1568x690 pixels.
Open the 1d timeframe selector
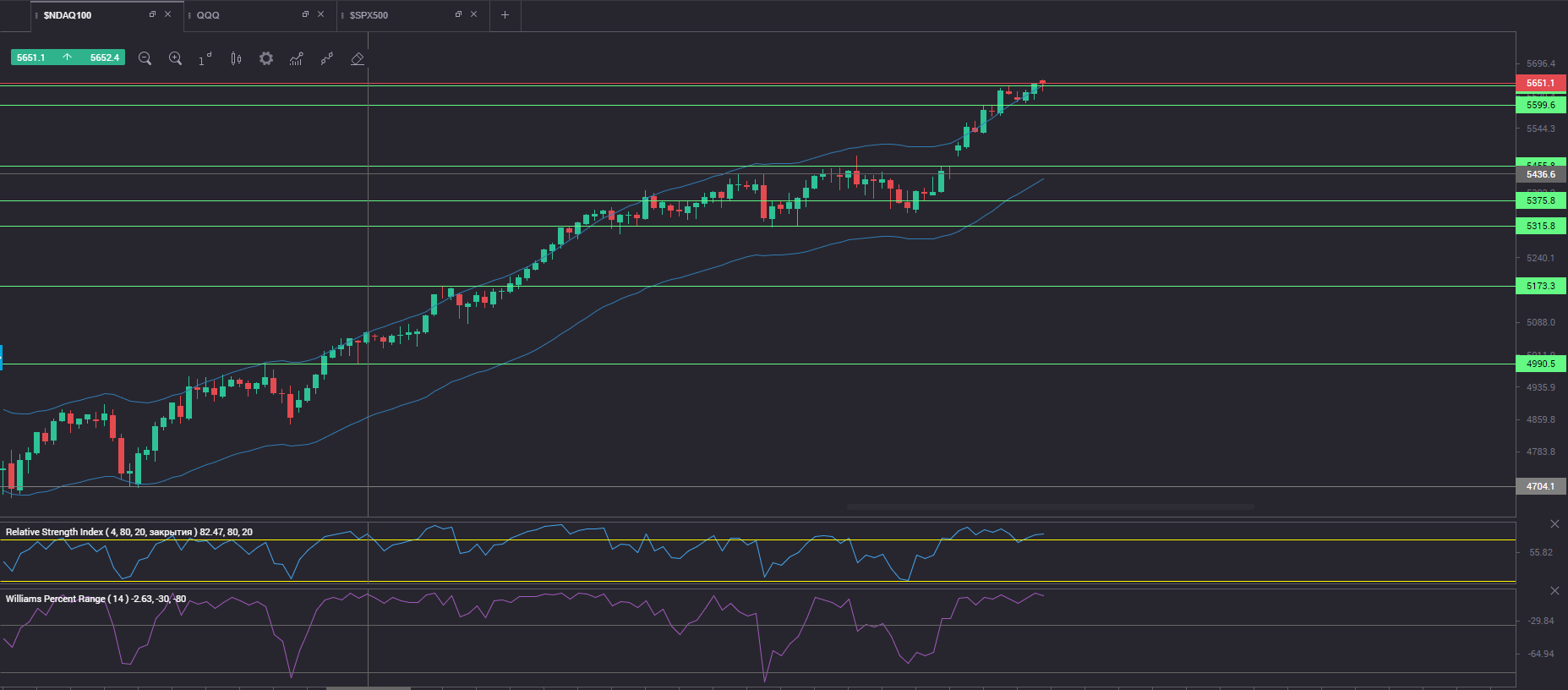pyautogui.click(x=205, y=58)
